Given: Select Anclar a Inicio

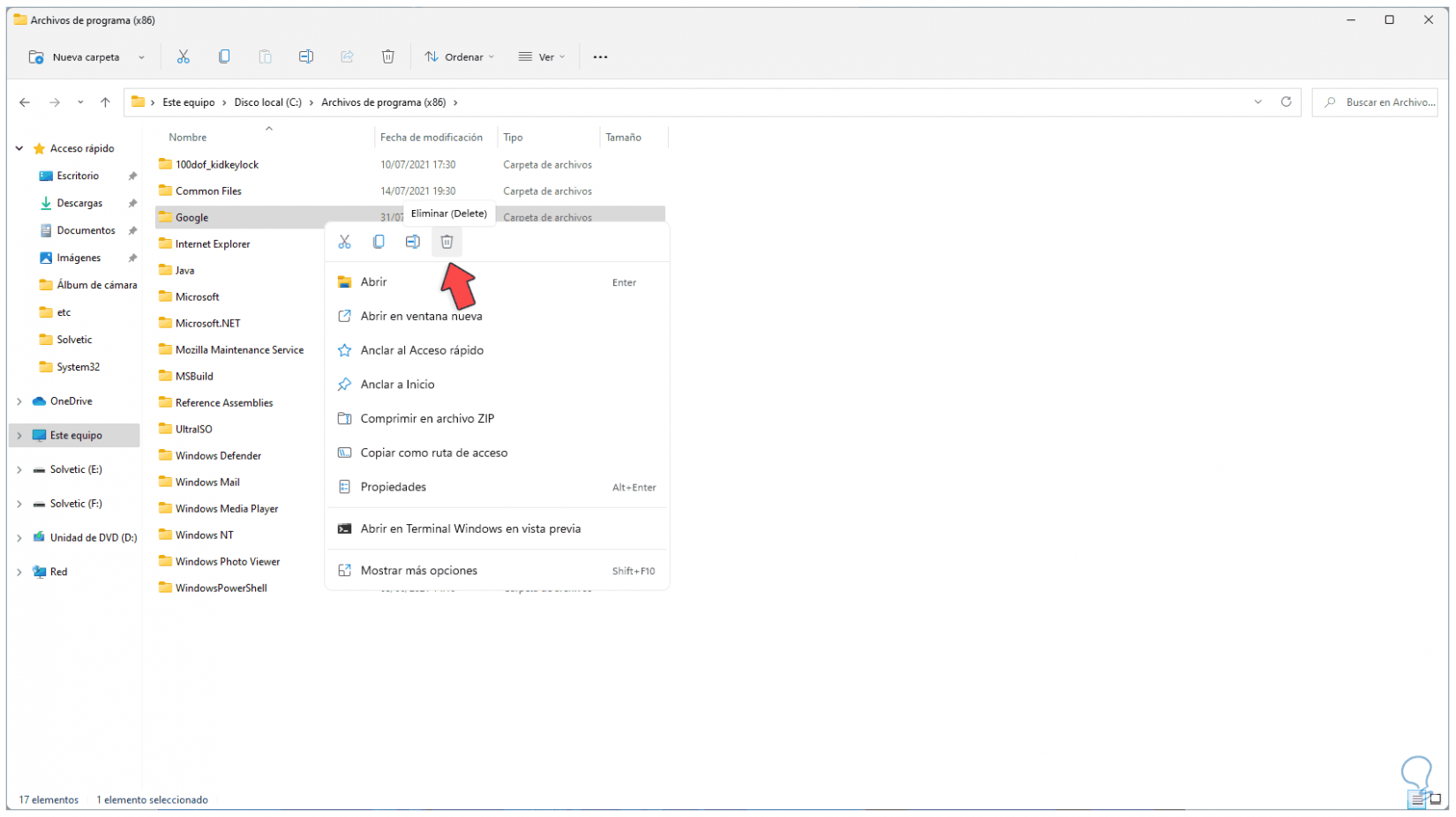Looking at the screenshot, I should coord(497,385).
